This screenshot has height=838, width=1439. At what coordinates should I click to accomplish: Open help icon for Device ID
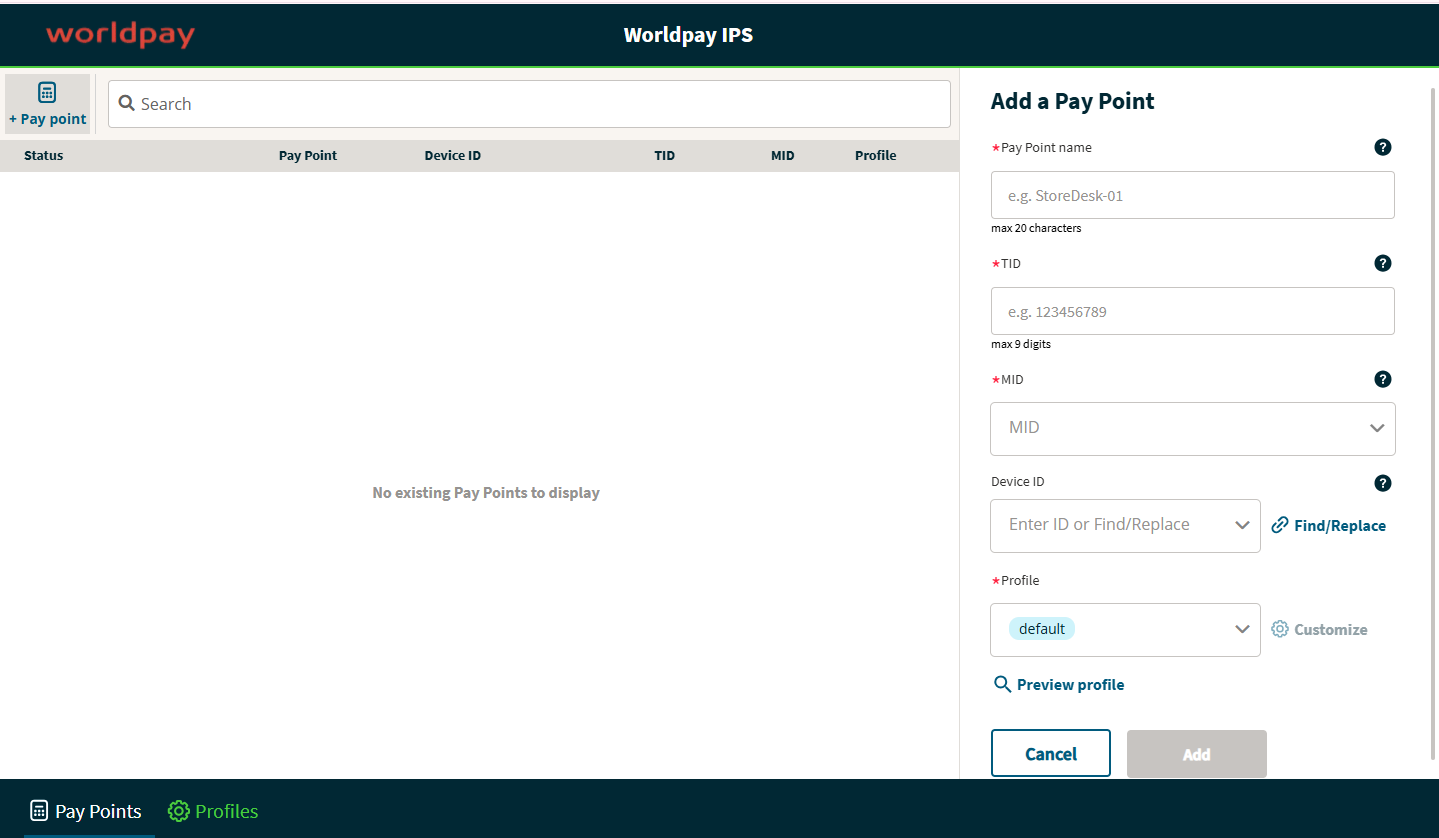tap(1382, 484)
